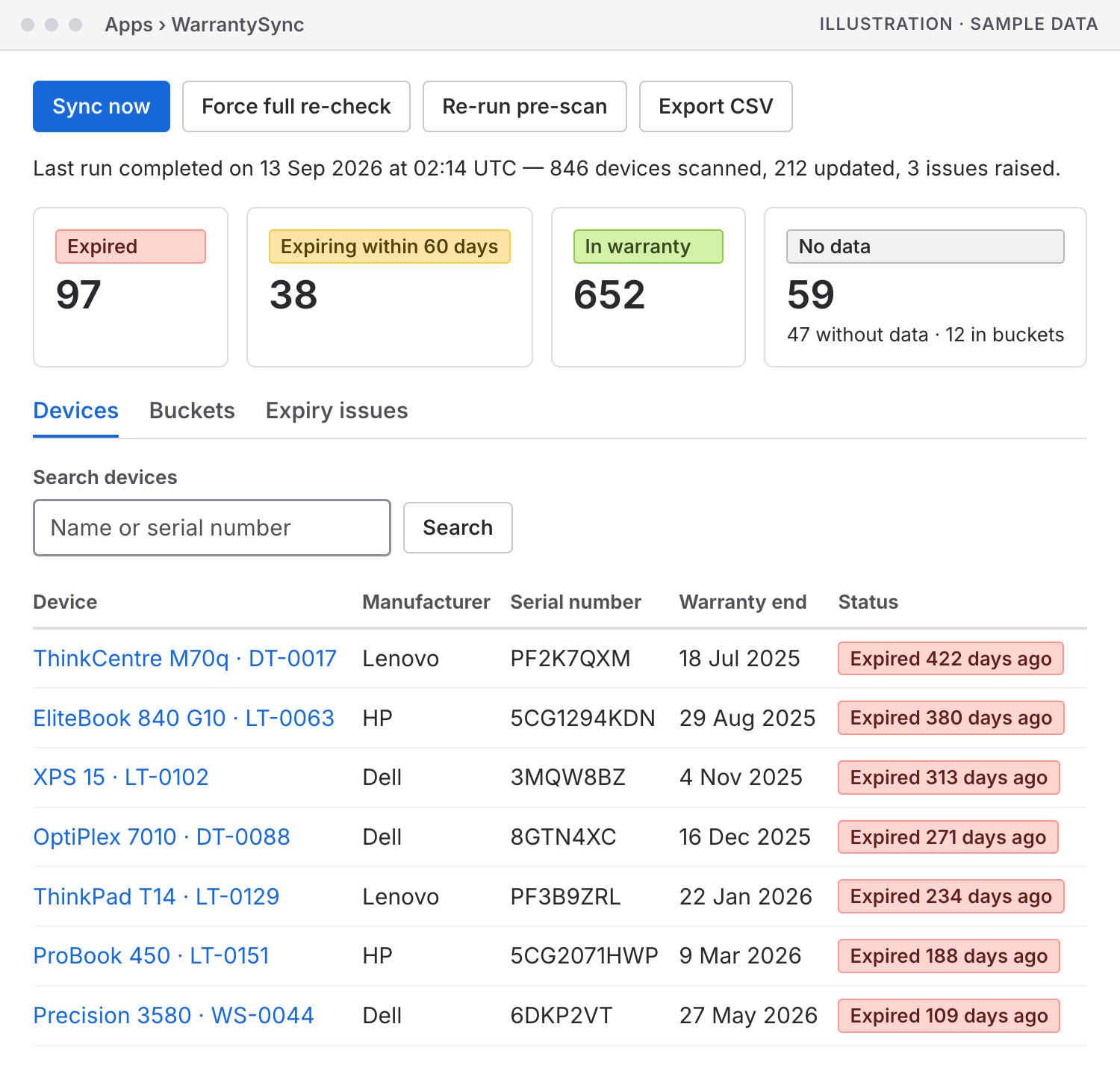1120x1083 pixels.
Task: Click the Expired 234 days ago badge
Action: click(x=951, y=896)
